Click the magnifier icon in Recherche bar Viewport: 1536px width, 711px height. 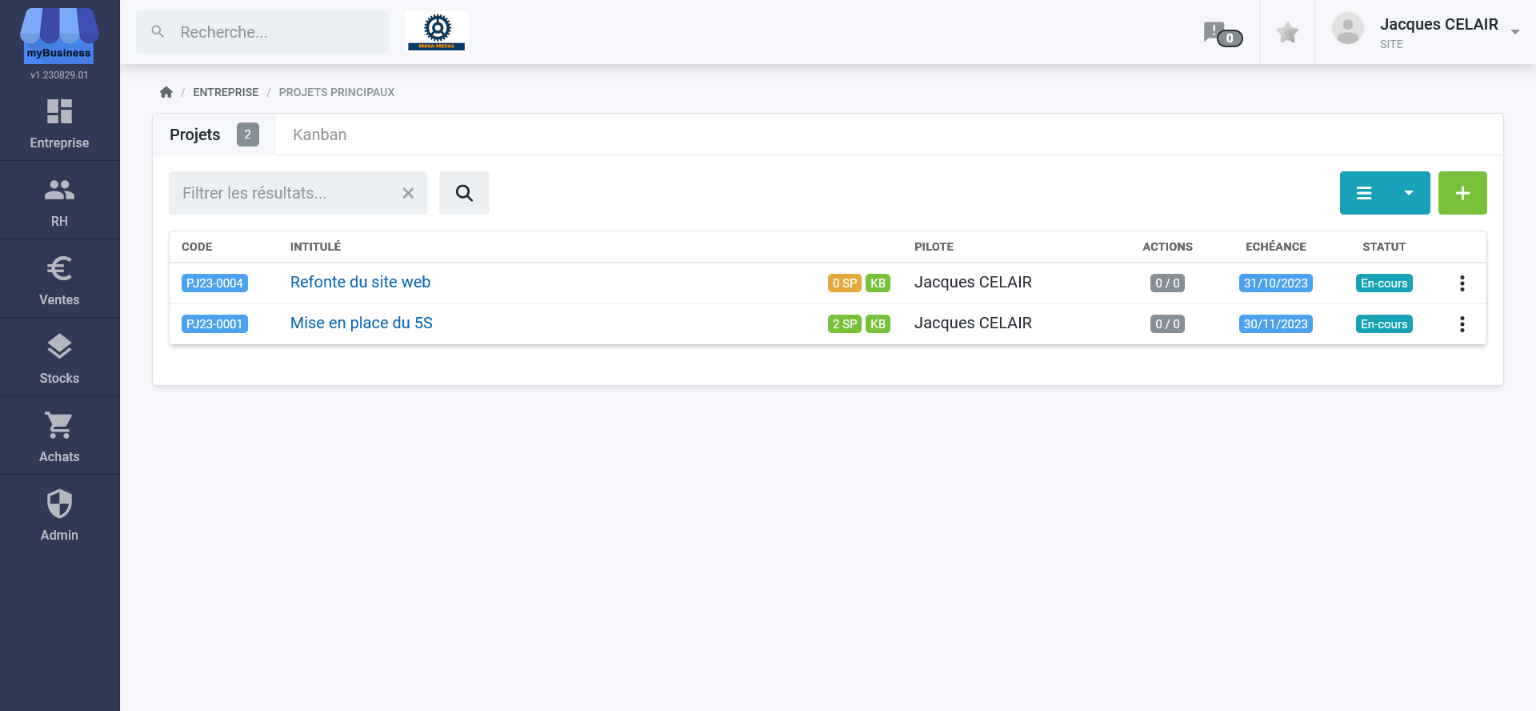tap(157, 32)
